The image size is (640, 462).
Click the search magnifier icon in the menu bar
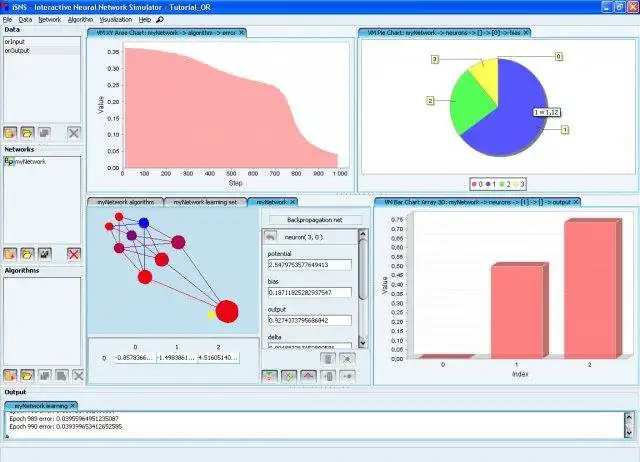pyautogui.click(x=160, y=19)
